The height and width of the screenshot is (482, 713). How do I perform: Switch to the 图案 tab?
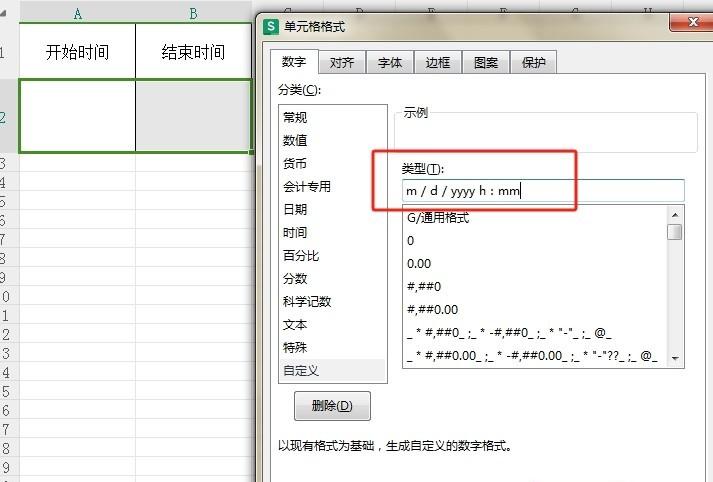pos(486,62)
